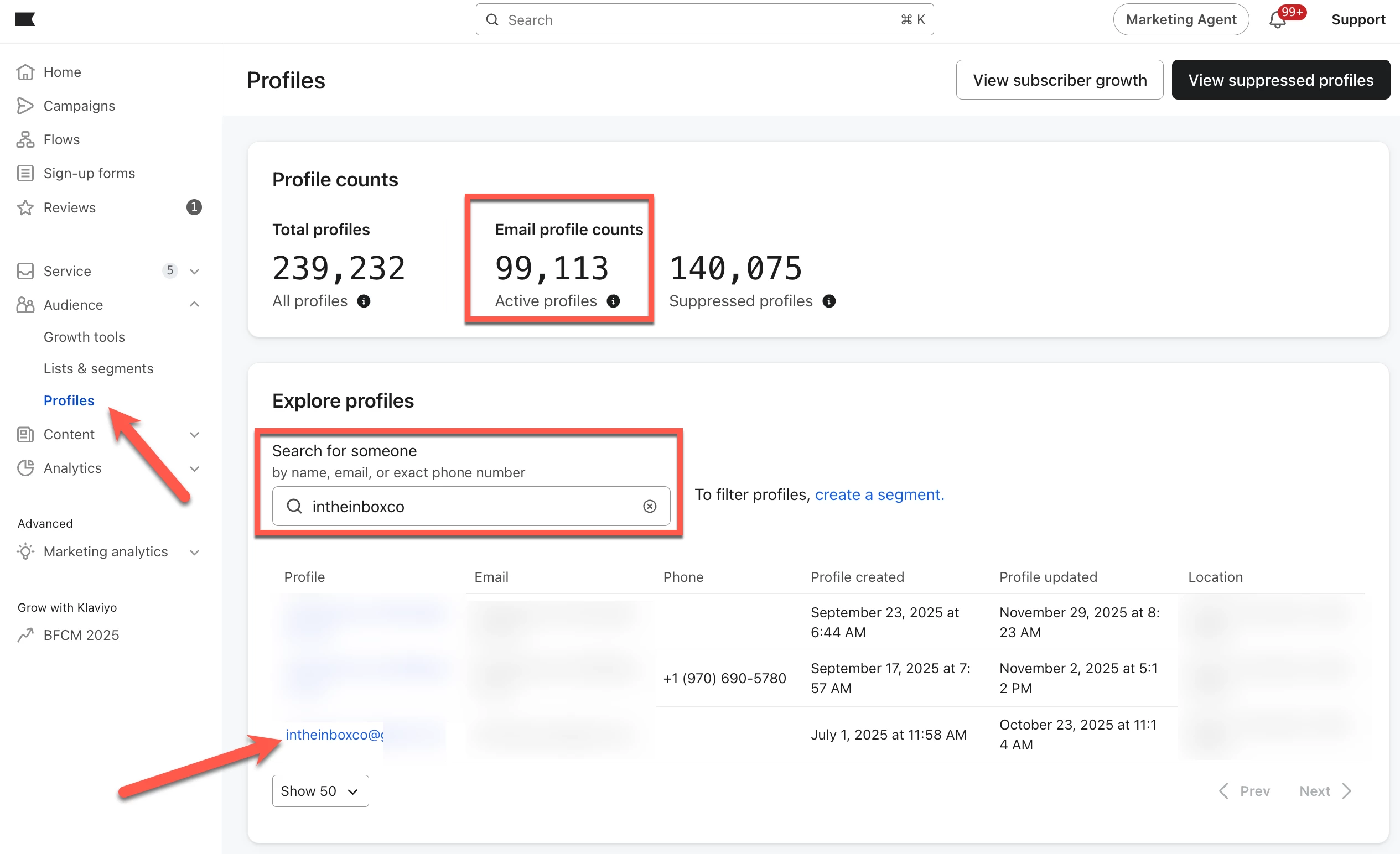
Task: Click the Klaviyo flag logo
Action: tap(25, 19)
